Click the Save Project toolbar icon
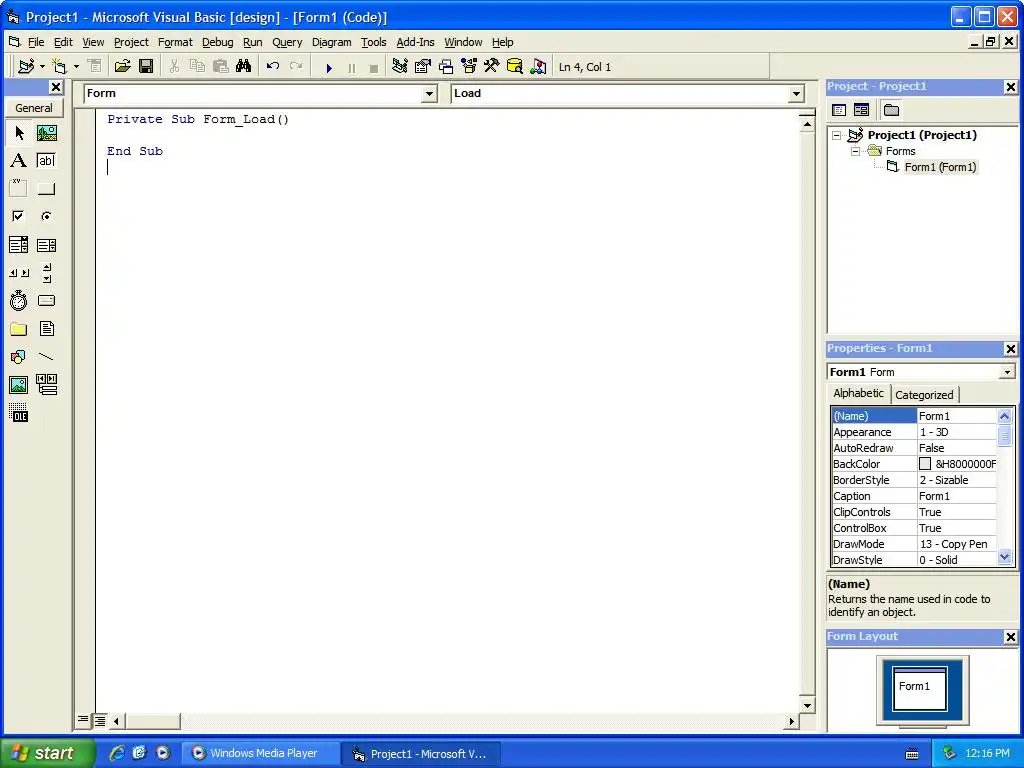1024x768 pixels. 146,67
